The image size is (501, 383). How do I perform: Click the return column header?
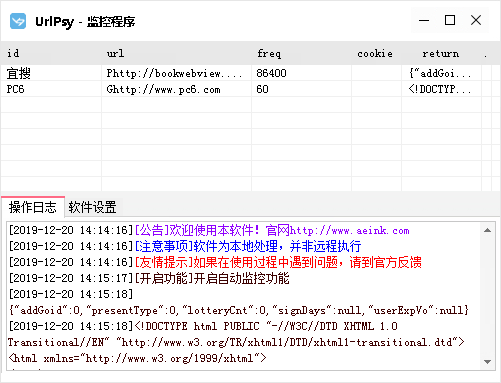(441, 53)
